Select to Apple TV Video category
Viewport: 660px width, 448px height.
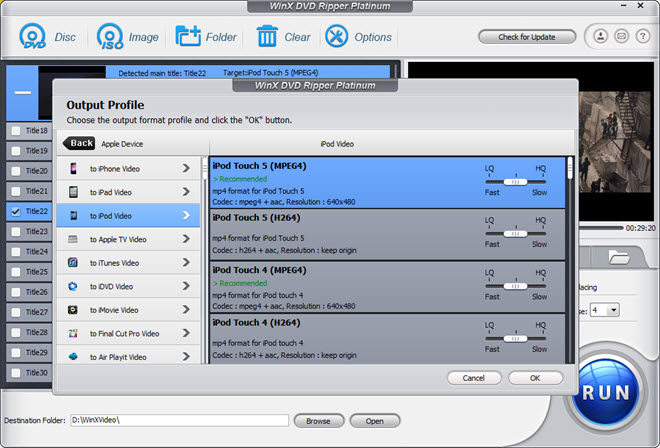click(x=128, y=239)
